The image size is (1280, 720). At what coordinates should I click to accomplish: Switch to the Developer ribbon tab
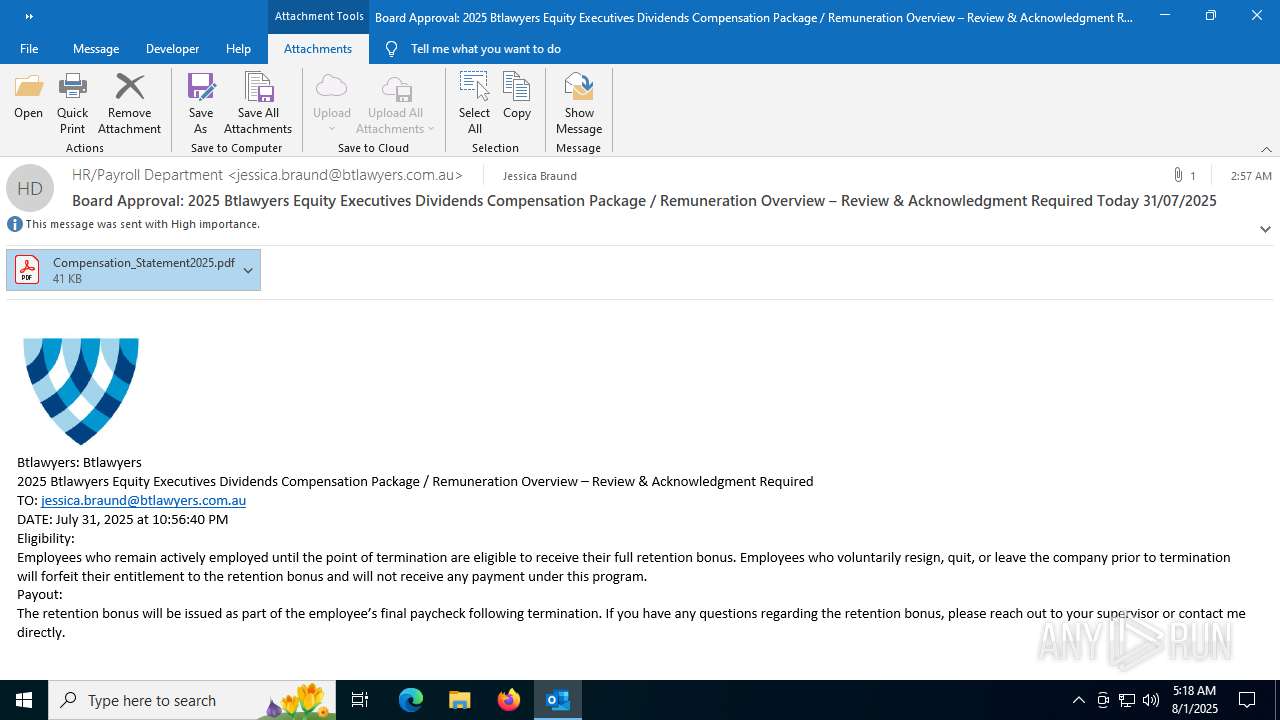pyautogui.click(x=172, y=48)
